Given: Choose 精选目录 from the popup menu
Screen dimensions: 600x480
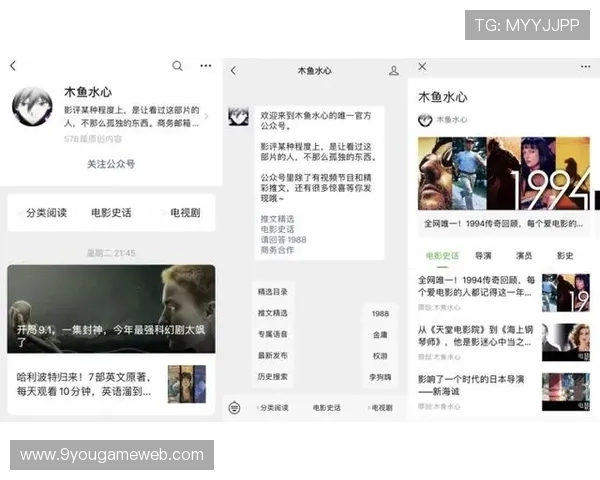Looking at the screenshot, I should 273,292.
